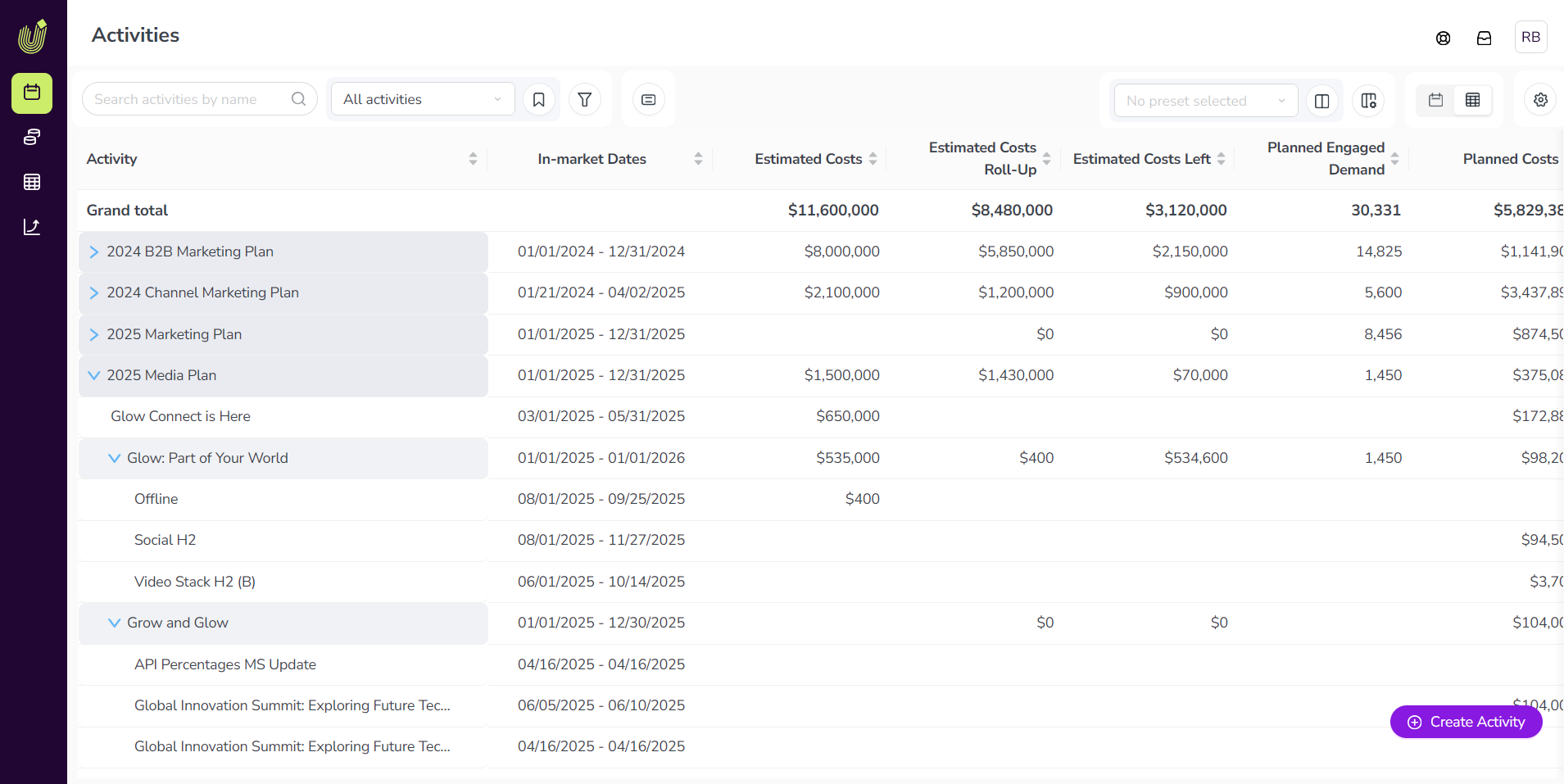This screenshot has width=1564, height=784.
Task: Collapse the 2025 Media Plan row
Action: click(x=94, y=375)
